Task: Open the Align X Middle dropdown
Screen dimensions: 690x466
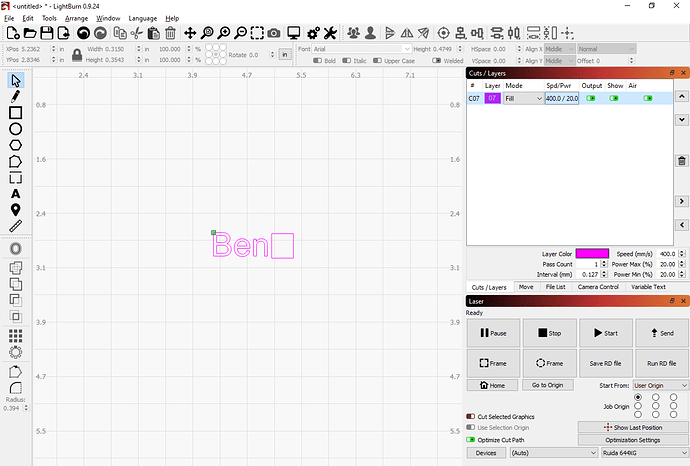Action: coord(560,49)
